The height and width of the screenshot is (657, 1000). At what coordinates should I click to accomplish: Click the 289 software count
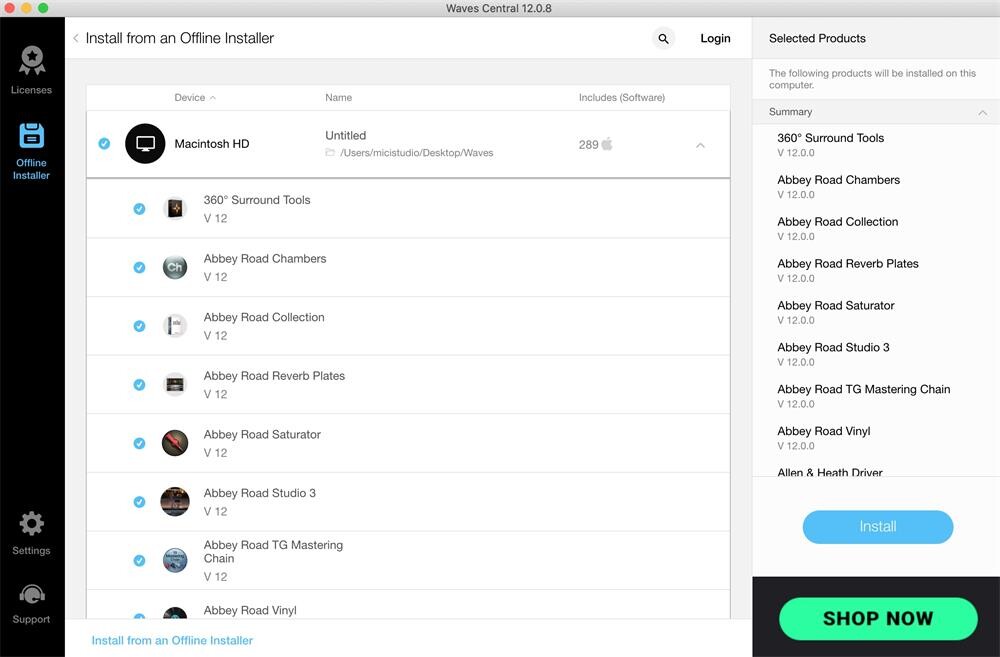[588, 145]
